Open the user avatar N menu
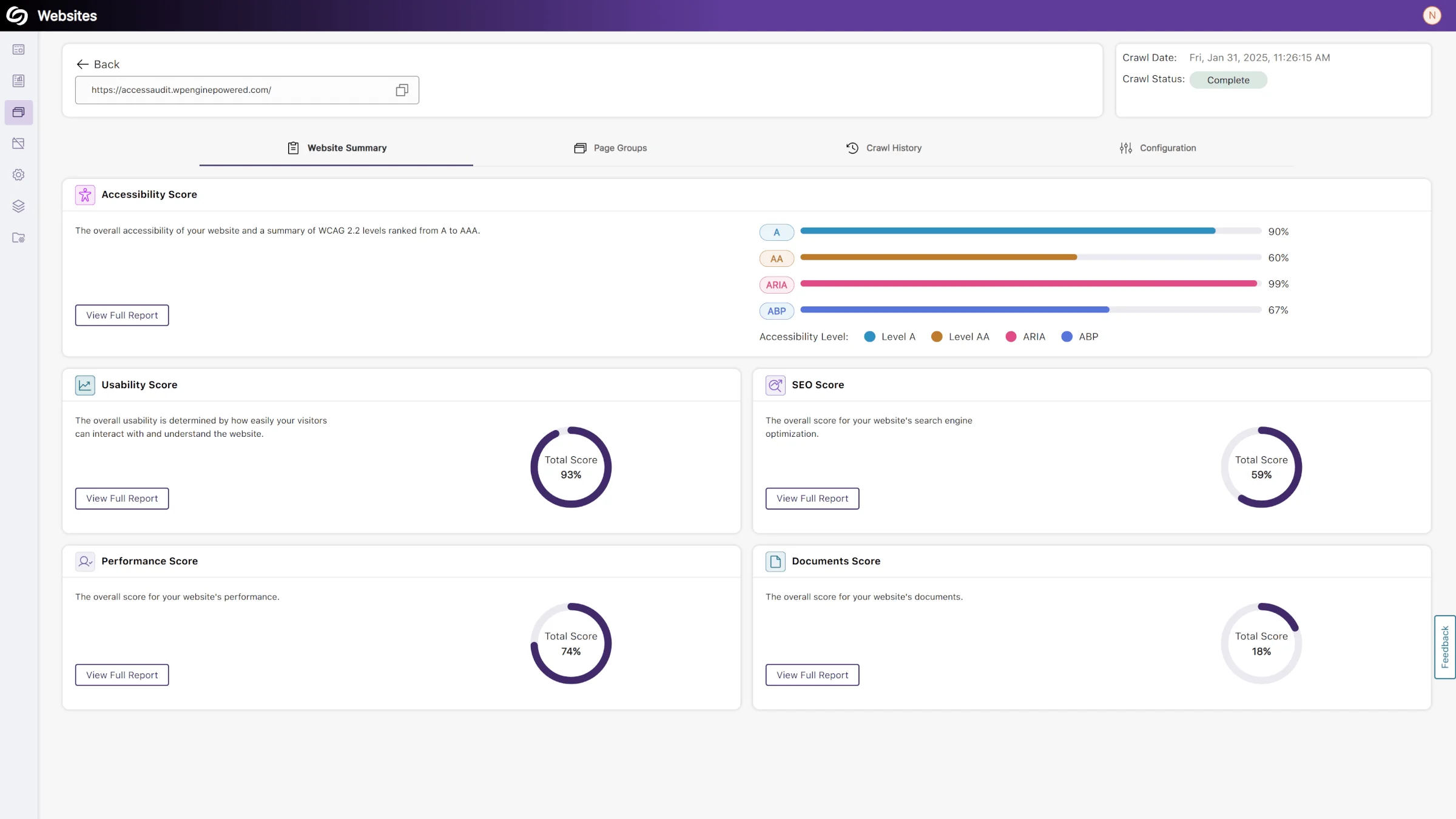Image resolution: width=1456 pixels, height=819 pixels. (x=1432, y=15)
